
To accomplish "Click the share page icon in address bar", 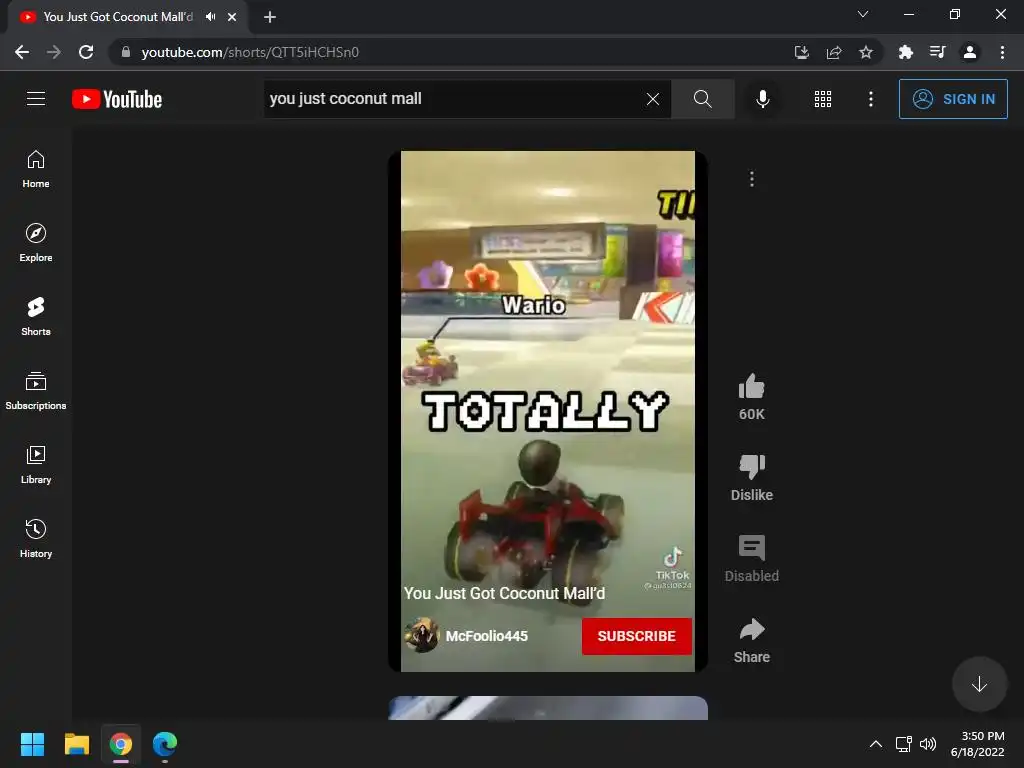I will point(833,52).
